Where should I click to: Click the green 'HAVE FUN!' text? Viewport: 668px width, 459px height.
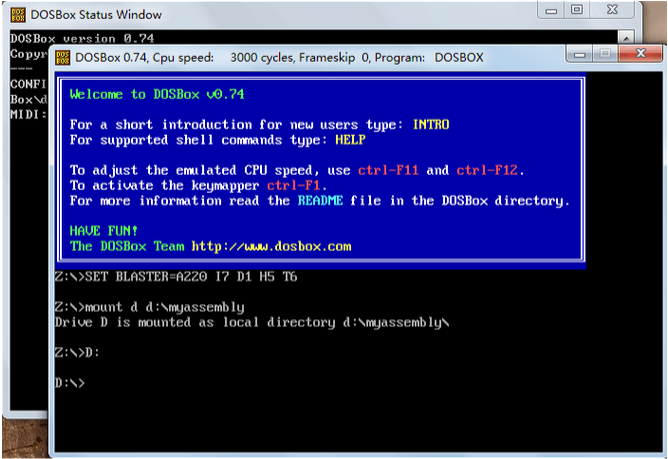104,231
